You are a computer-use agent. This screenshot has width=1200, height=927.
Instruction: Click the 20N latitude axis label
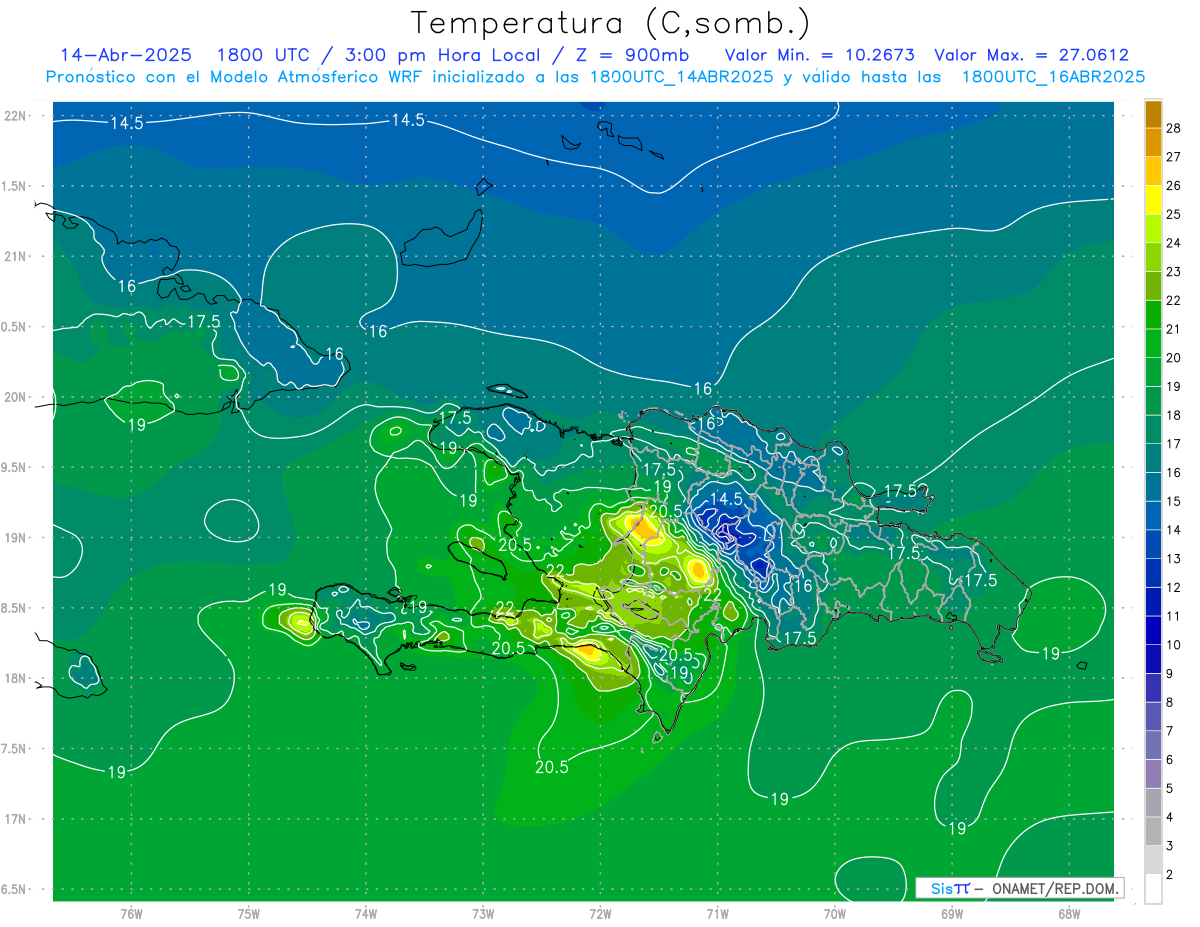17,397
